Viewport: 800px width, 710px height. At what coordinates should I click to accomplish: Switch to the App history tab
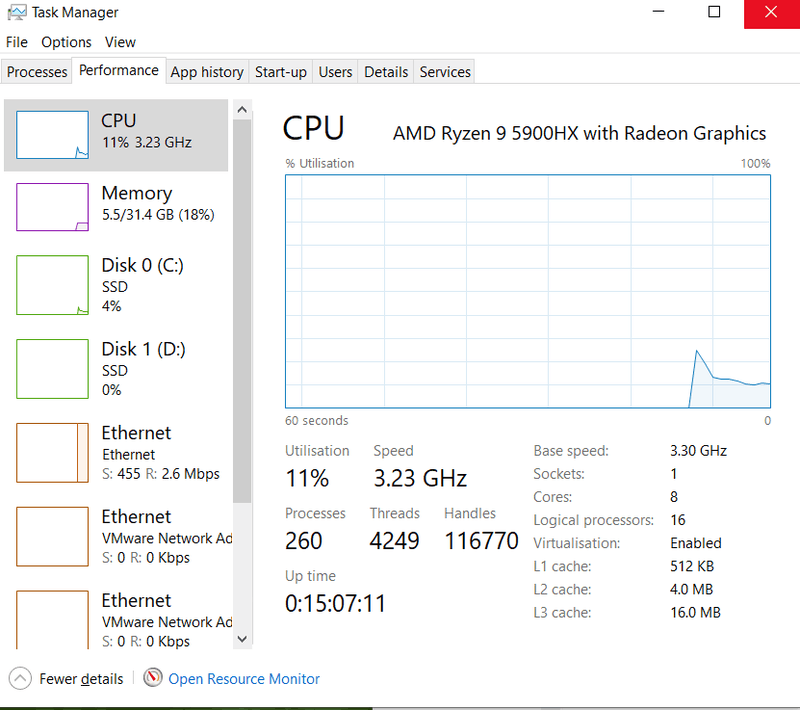(x=207, y=72)
